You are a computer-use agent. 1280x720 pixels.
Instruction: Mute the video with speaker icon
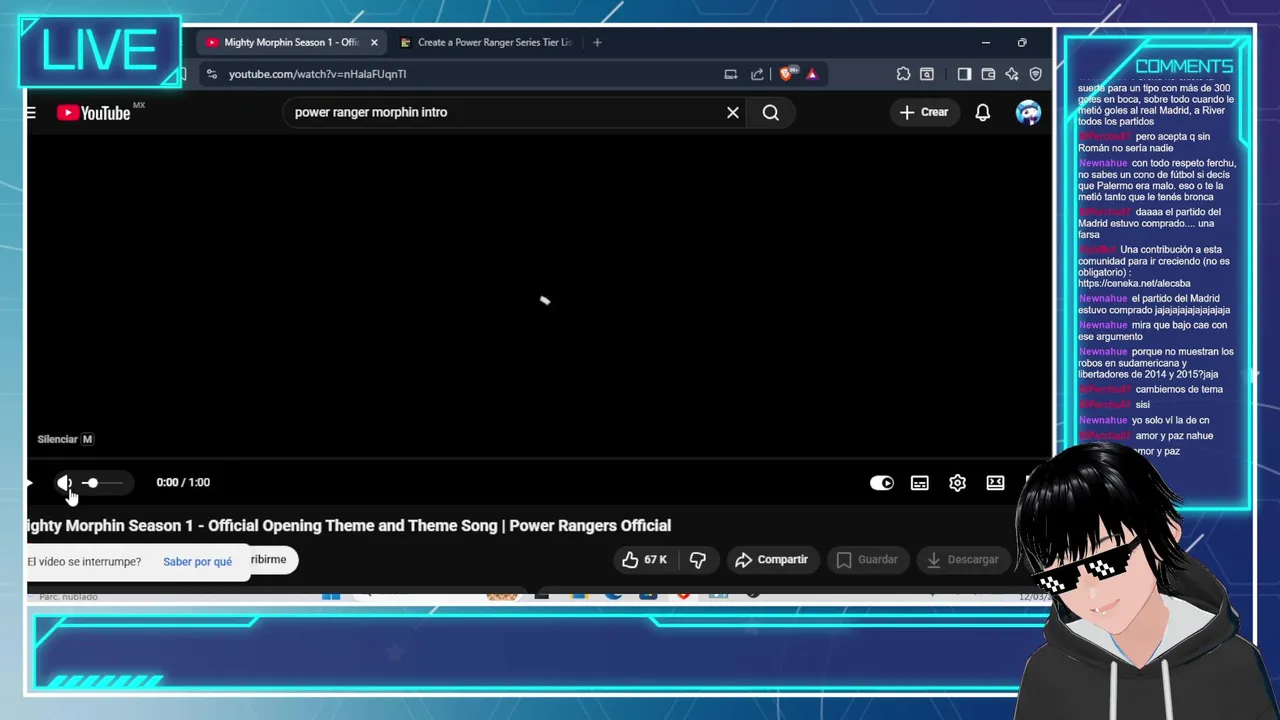(64, 483)
